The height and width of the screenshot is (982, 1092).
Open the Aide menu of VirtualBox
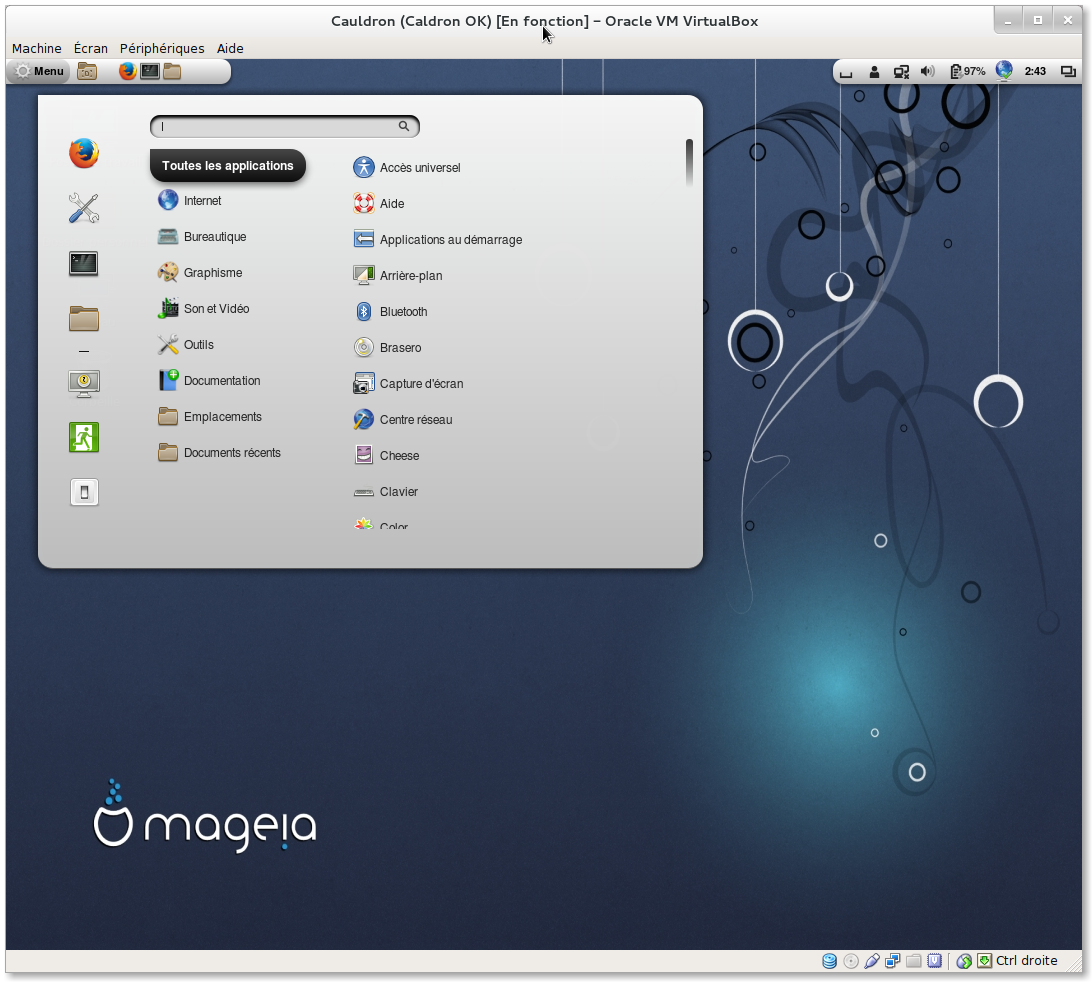pyautogui.click(x=230, y=48)
